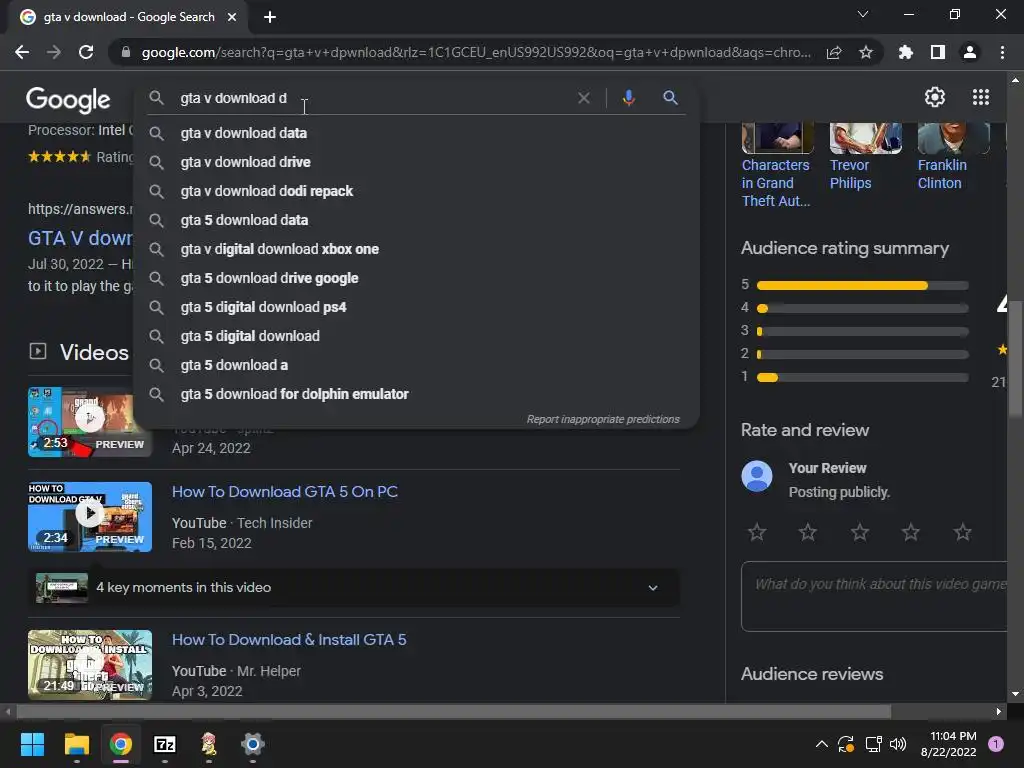1024x768 pixels.
Task: Open the GTA V download answers result
Action: 80,238
